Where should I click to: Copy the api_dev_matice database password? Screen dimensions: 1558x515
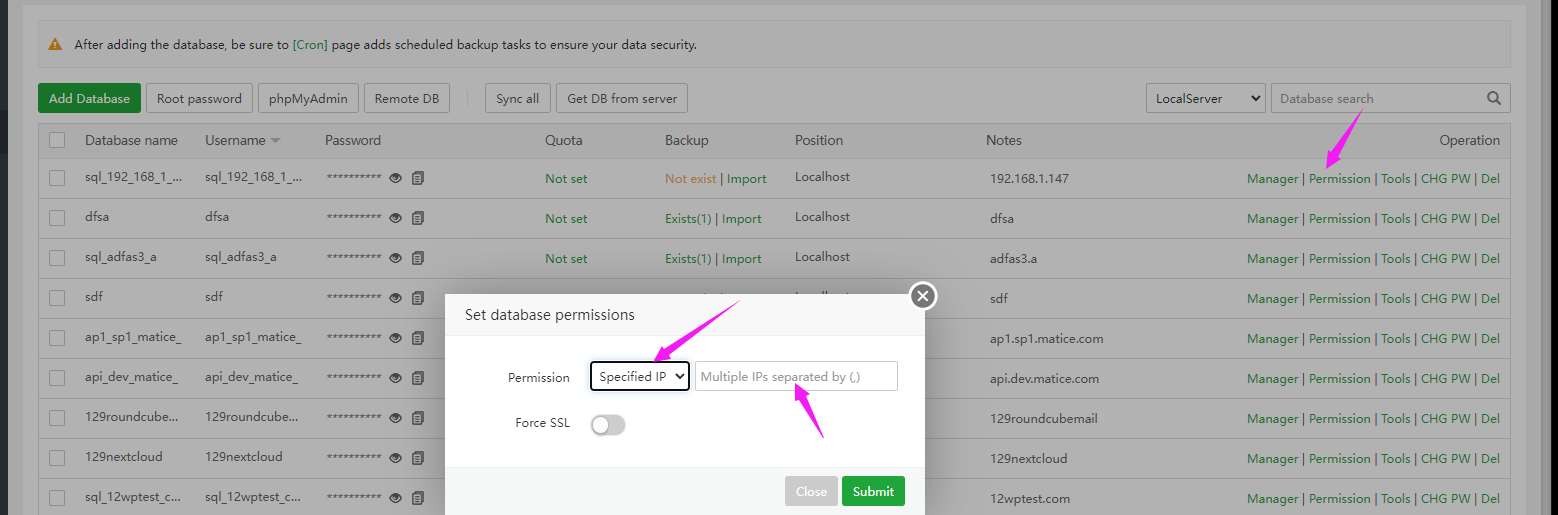[418, 378]
